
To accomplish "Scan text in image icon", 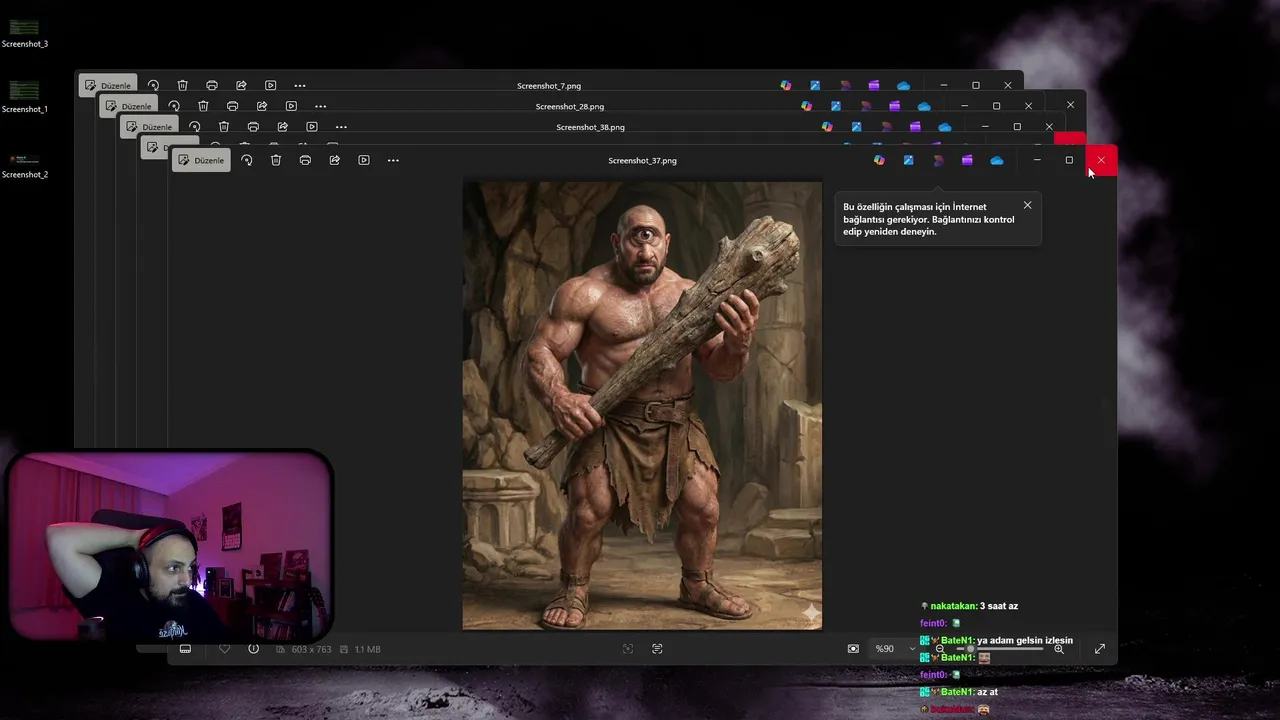I will point(657,649).
